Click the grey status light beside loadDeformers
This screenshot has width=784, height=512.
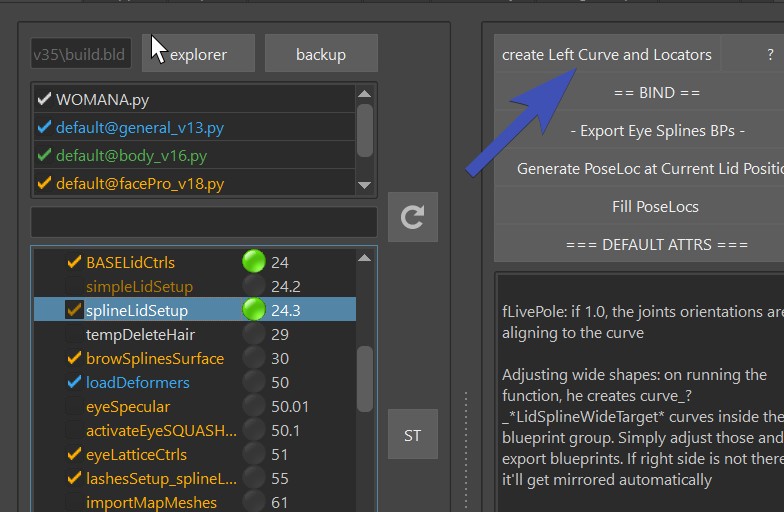254,382
